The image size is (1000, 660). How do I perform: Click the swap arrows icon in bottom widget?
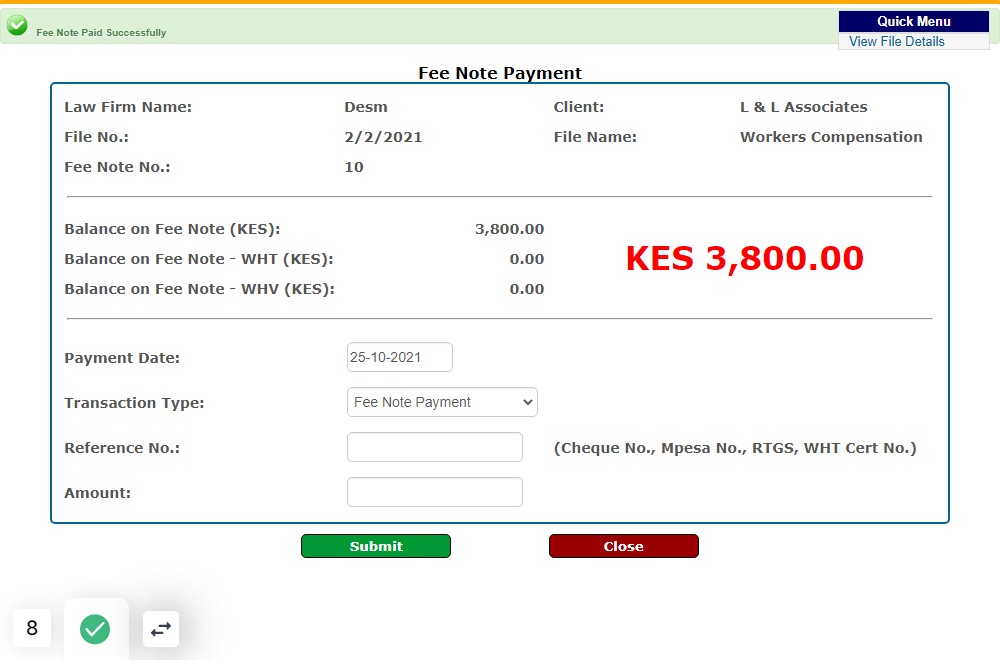click(161, 629)
